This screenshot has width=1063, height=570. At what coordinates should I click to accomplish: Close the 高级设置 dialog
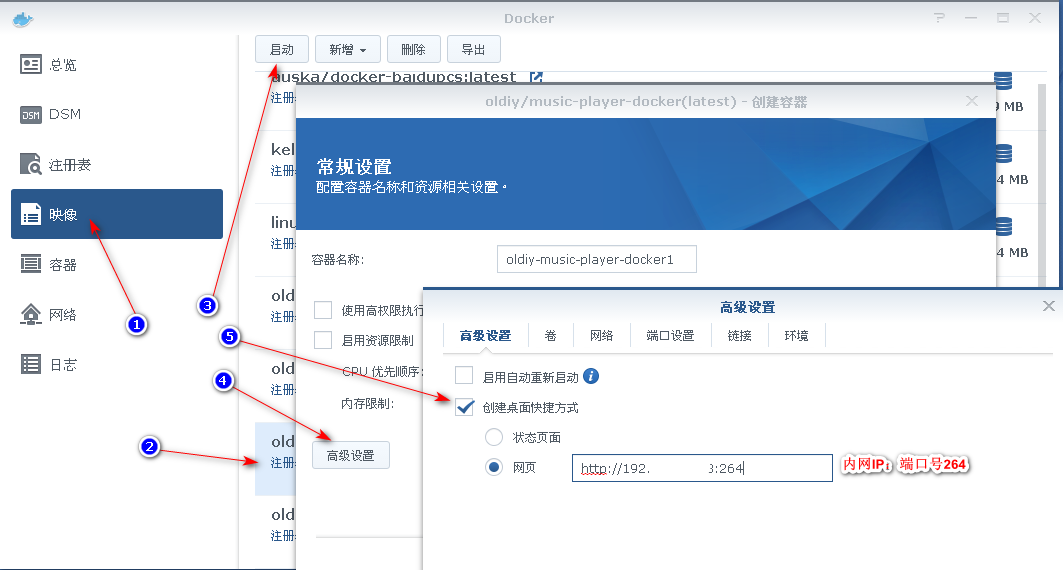1049,306
